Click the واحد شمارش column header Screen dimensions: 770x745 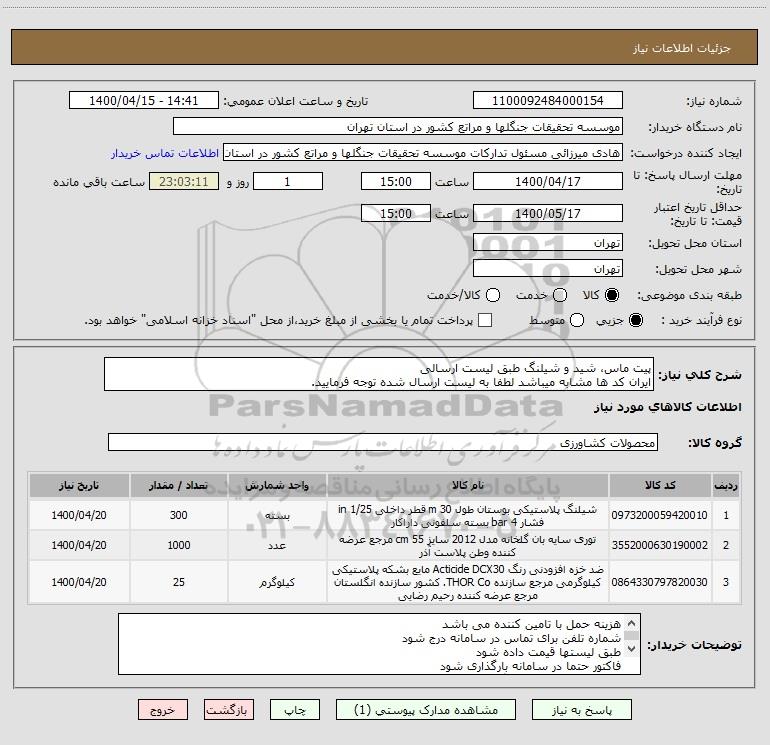277,485
